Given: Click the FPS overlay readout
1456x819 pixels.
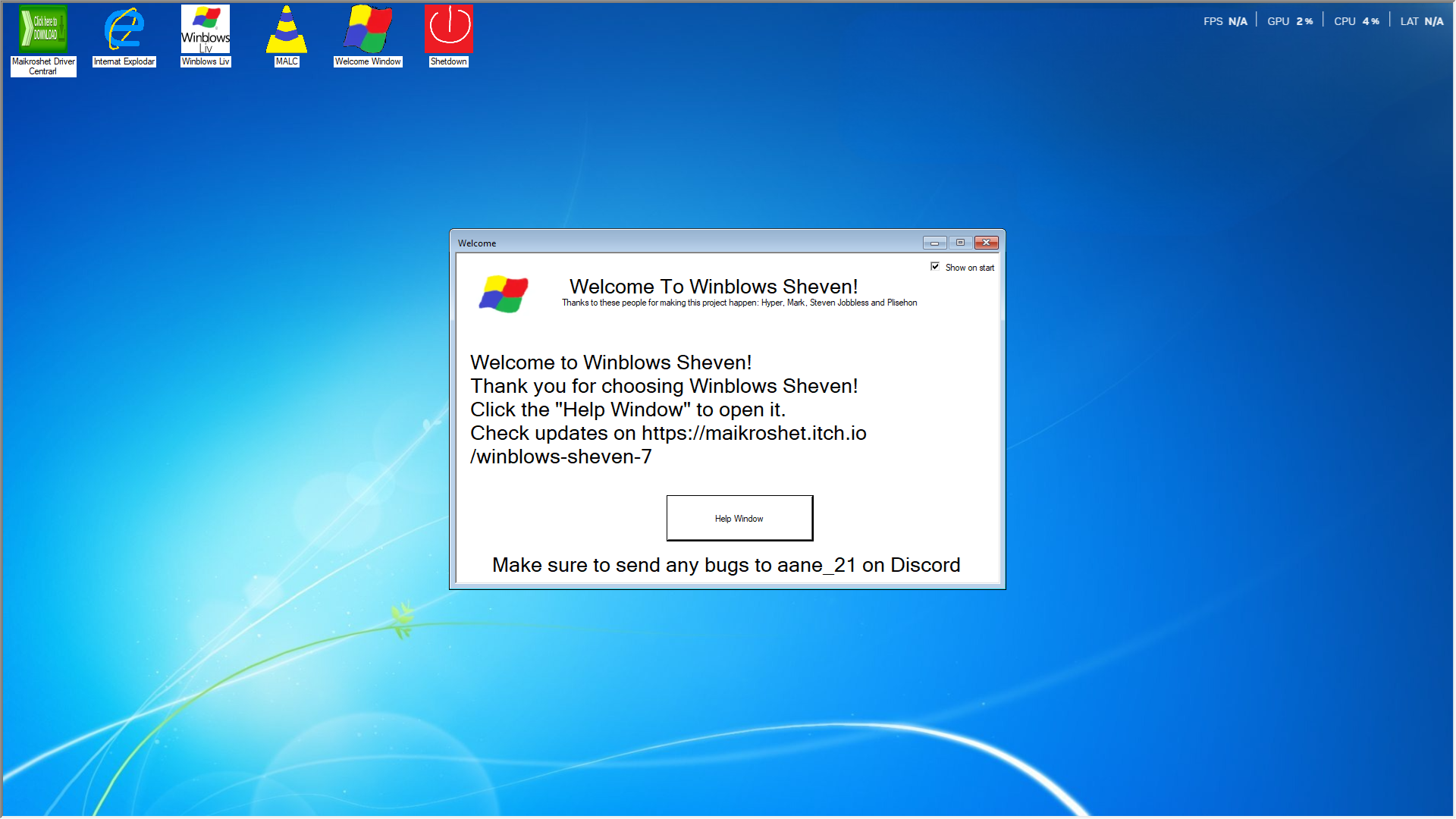Looking at the screenshot, I should [x=1225, y=21].
